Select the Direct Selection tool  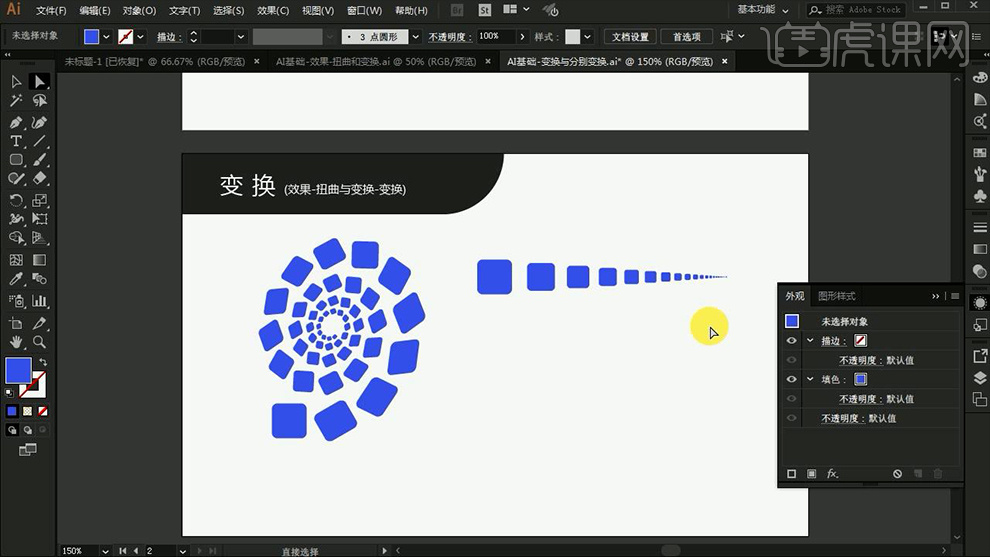point(39,81)
